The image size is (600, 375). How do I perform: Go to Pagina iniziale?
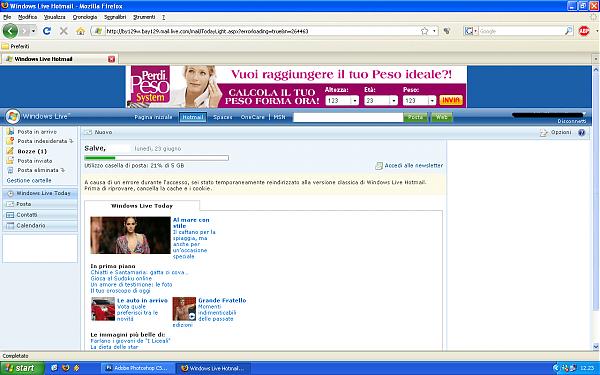click(x=153, y=117)
